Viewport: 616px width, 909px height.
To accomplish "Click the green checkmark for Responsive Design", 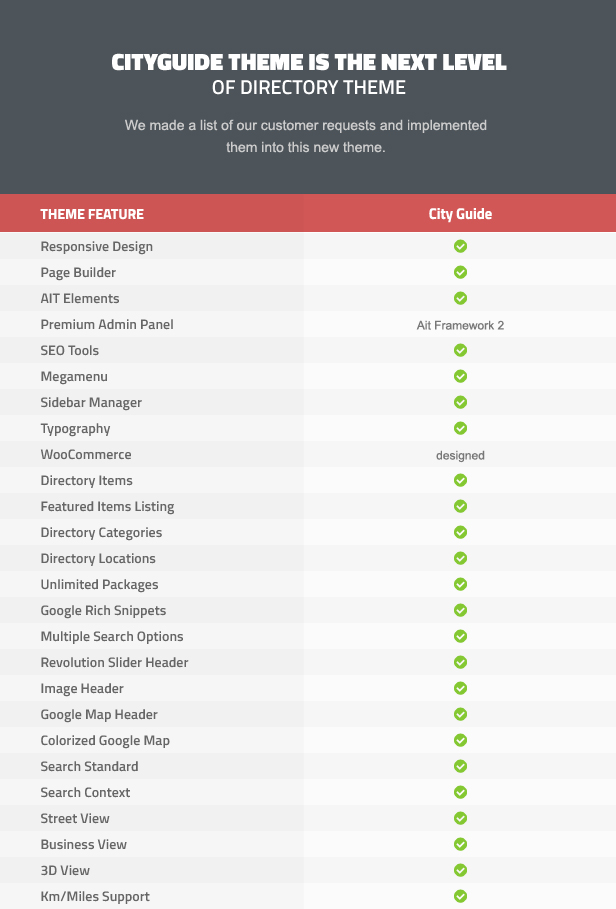I will point(460,246).
